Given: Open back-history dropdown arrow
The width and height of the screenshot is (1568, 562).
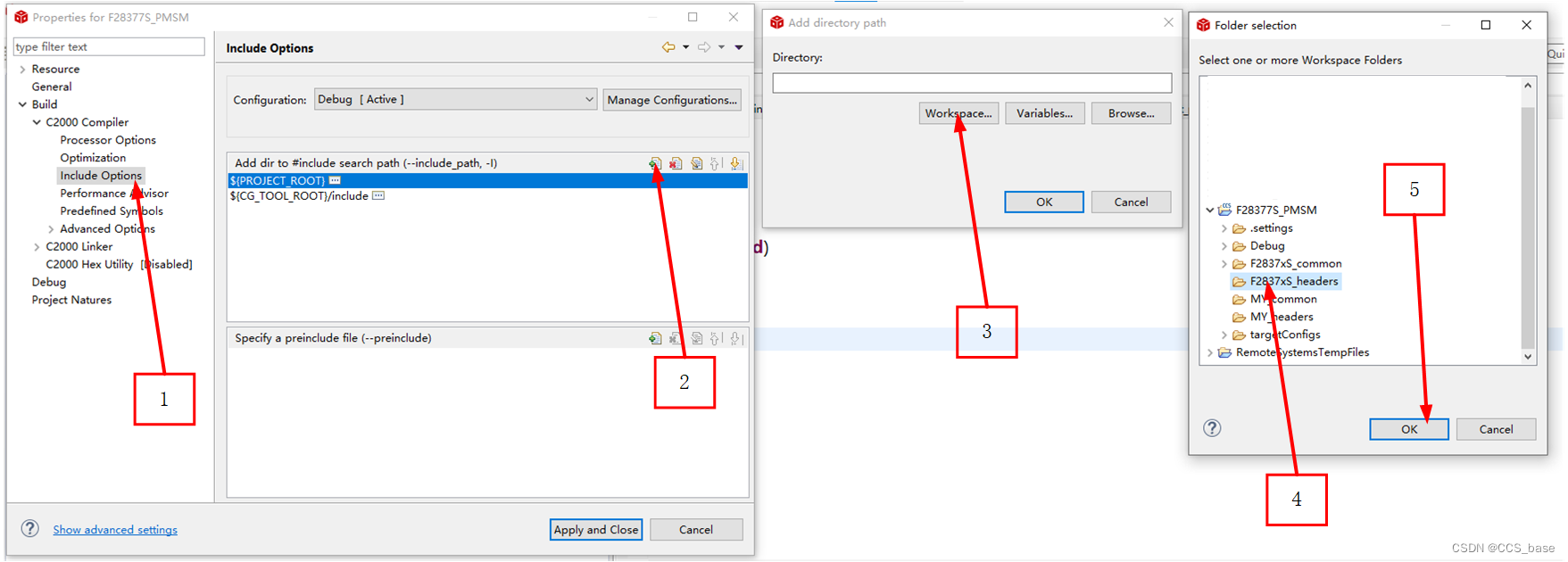Looking at the screenshot, I should coord(685,47).
